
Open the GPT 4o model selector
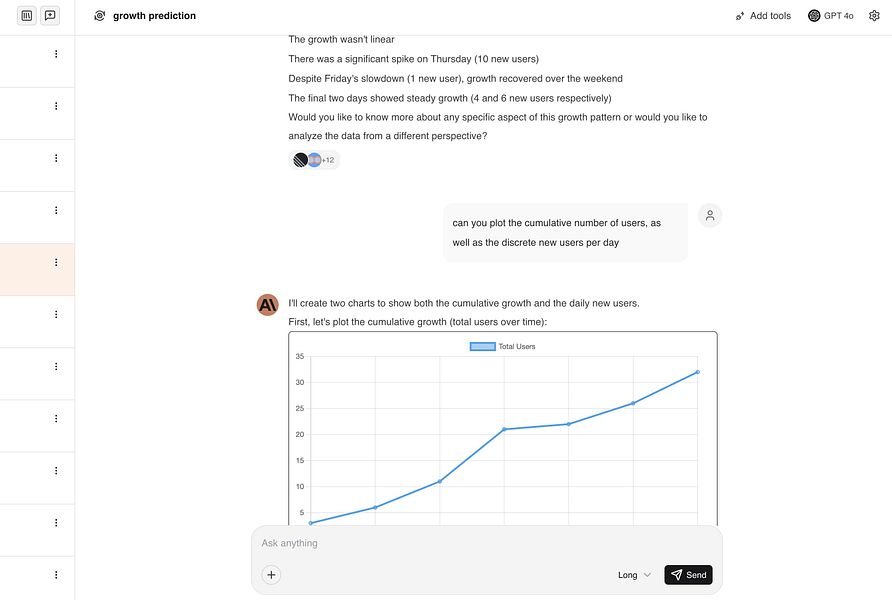click(830, 16)
